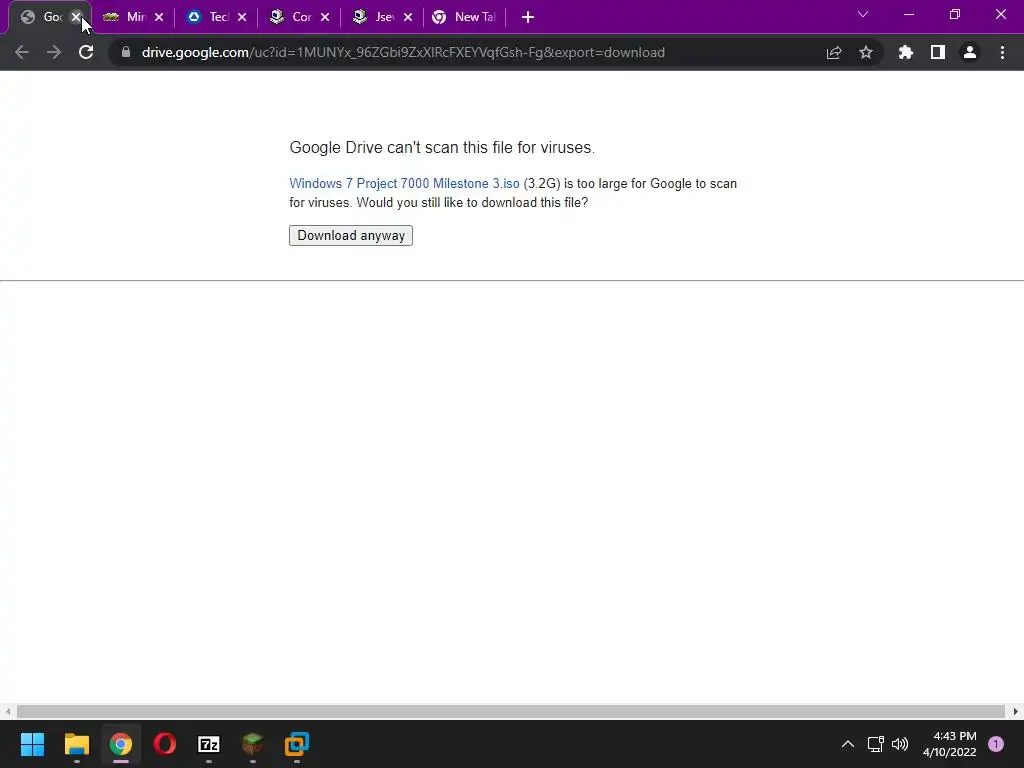
Task: Go forward to next page
Action: point(54,52)
